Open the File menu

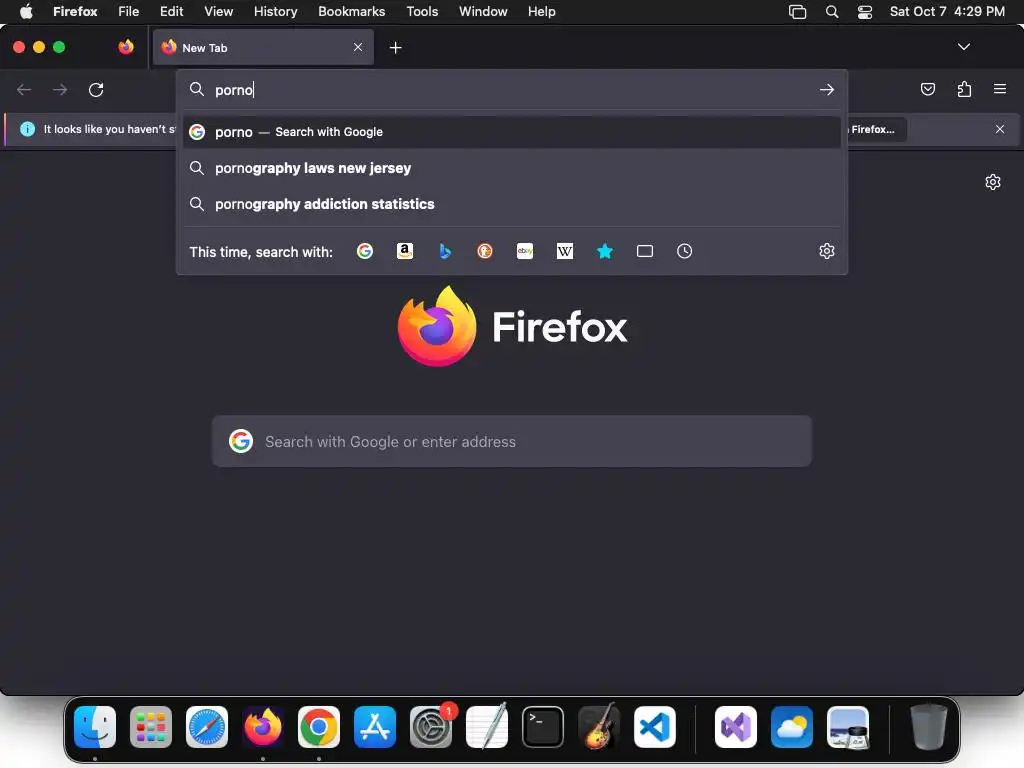tap(129, 11)
